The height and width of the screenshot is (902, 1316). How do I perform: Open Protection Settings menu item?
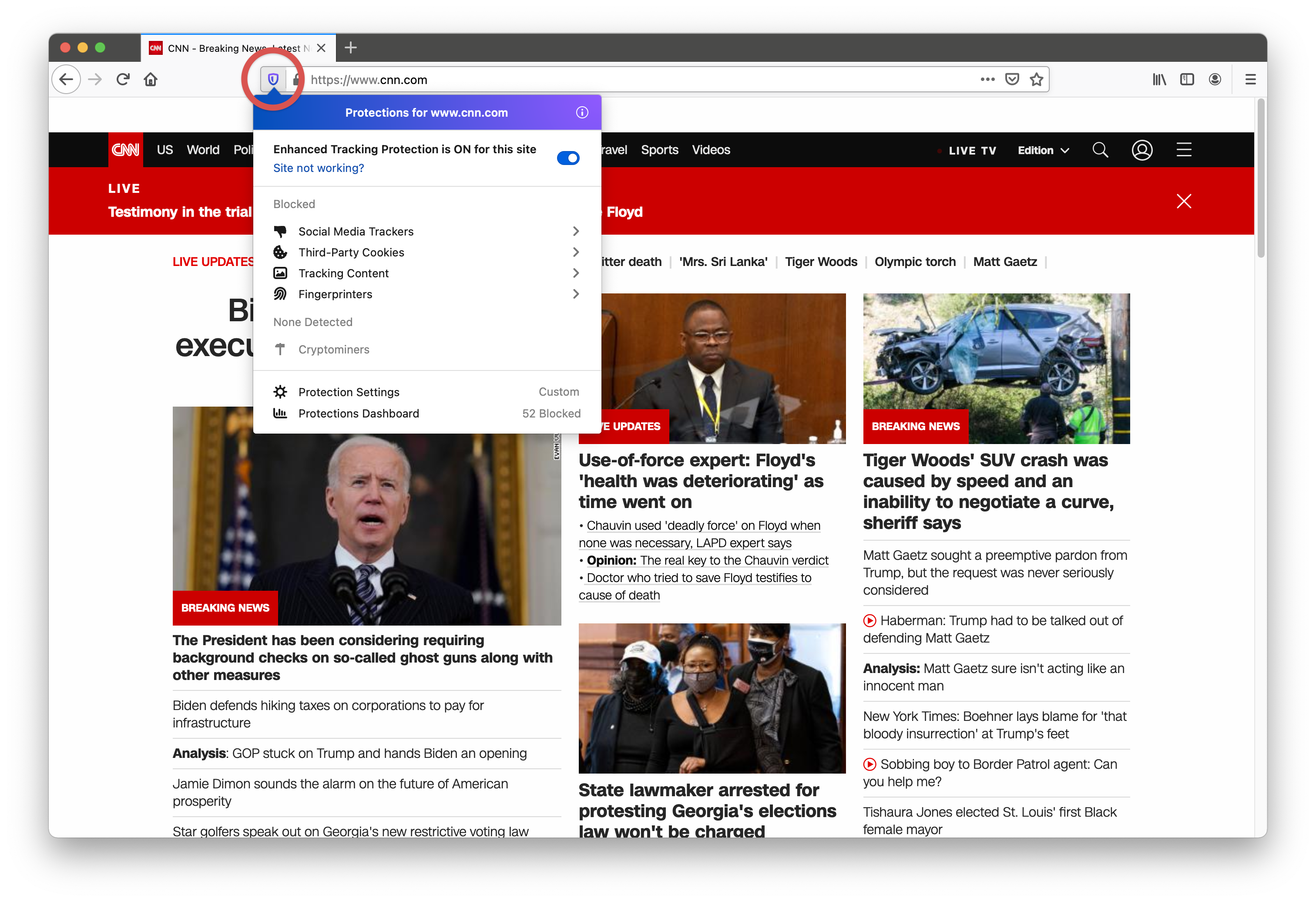tap(349, 392)
